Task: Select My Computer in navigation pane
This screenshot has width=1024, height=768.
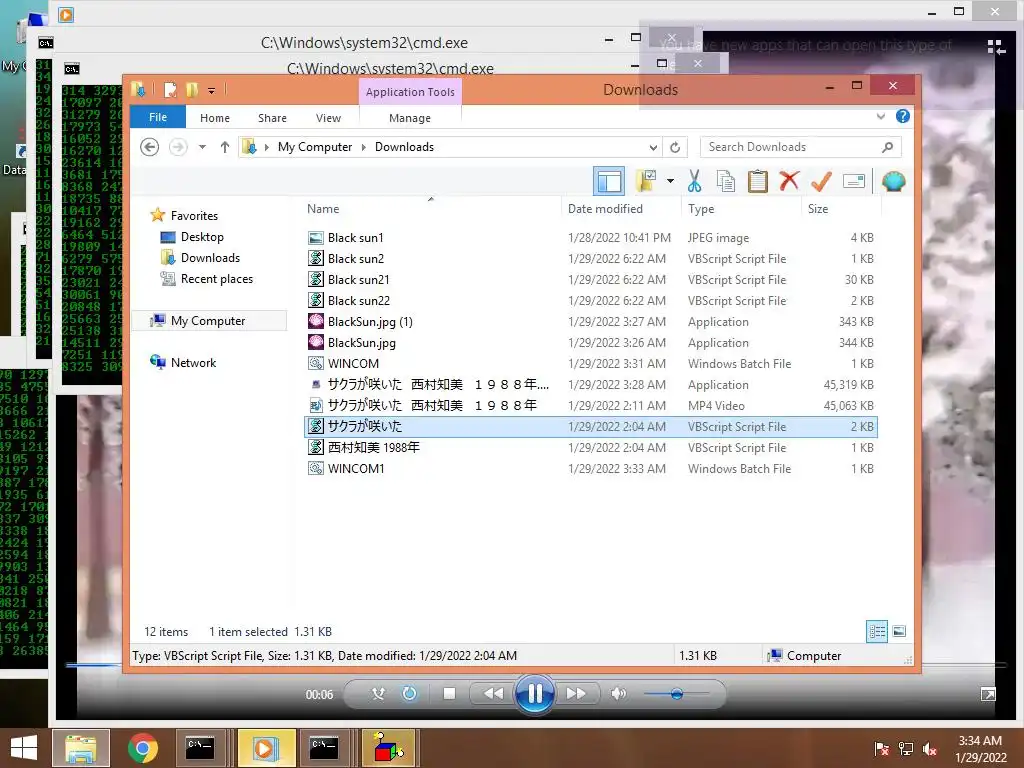Action: [208, 321]
